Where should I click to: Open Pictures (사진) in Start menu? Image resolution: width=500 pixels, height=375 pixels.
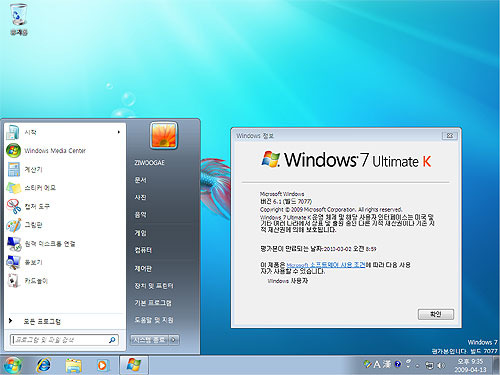click(x=140, y=197)
